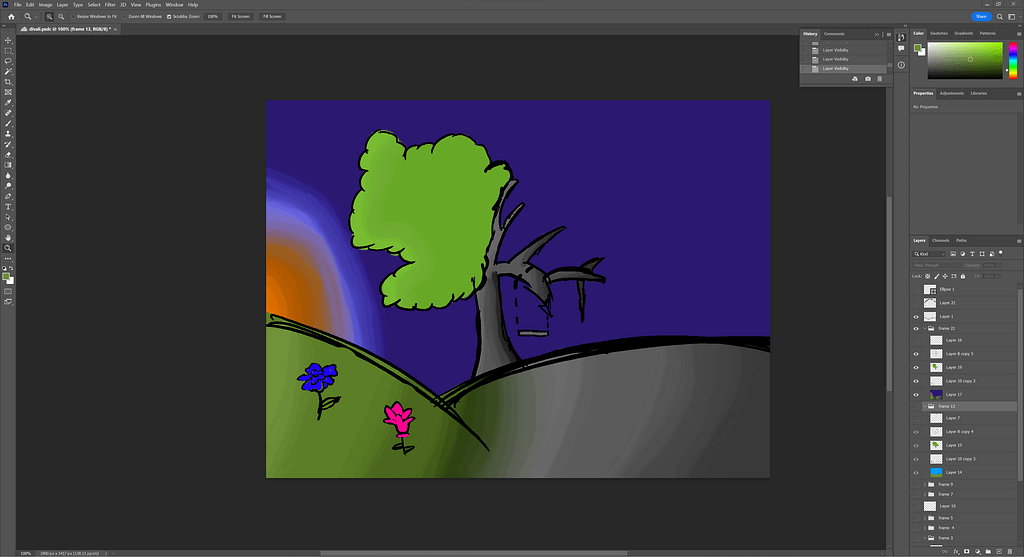Click the Fit Screen button

(241, 17)
